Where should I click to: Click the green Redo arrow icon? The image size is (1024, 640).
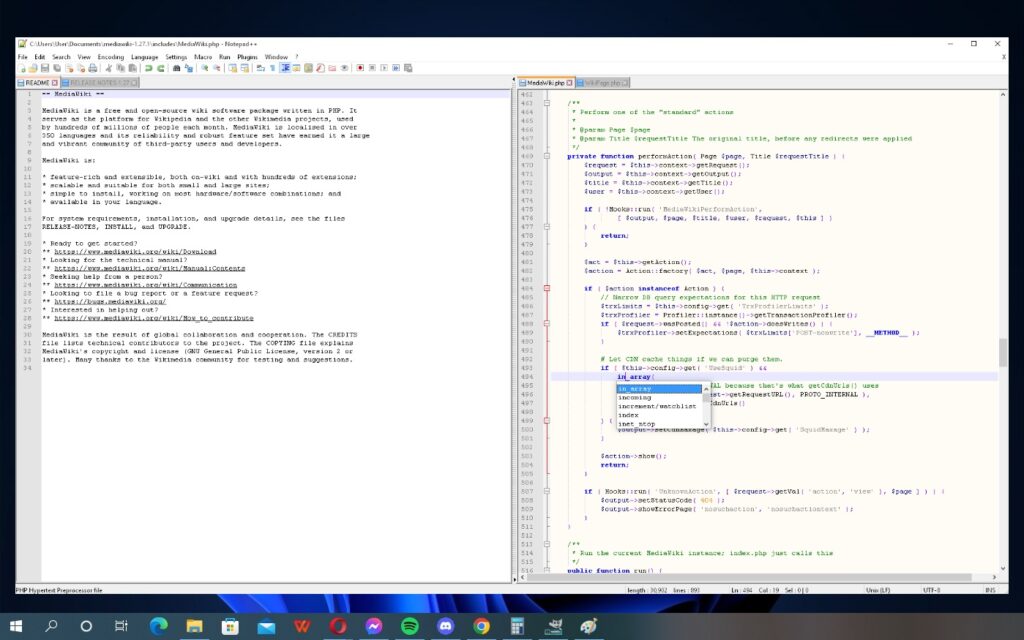[161, 68]
